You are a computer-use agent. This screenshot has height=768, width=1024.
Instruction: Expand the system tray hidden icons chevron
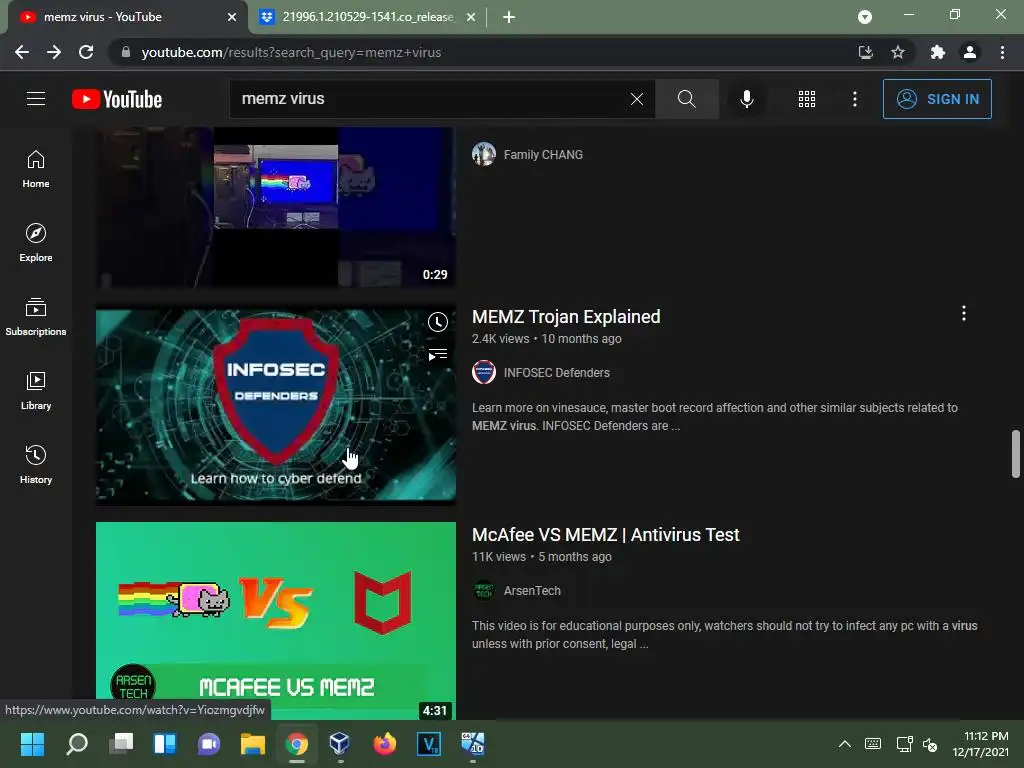[844, 744]
